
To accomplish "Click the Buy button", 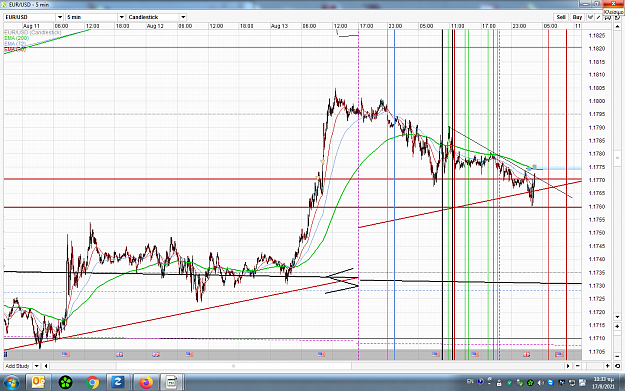I will coord(577,17).
